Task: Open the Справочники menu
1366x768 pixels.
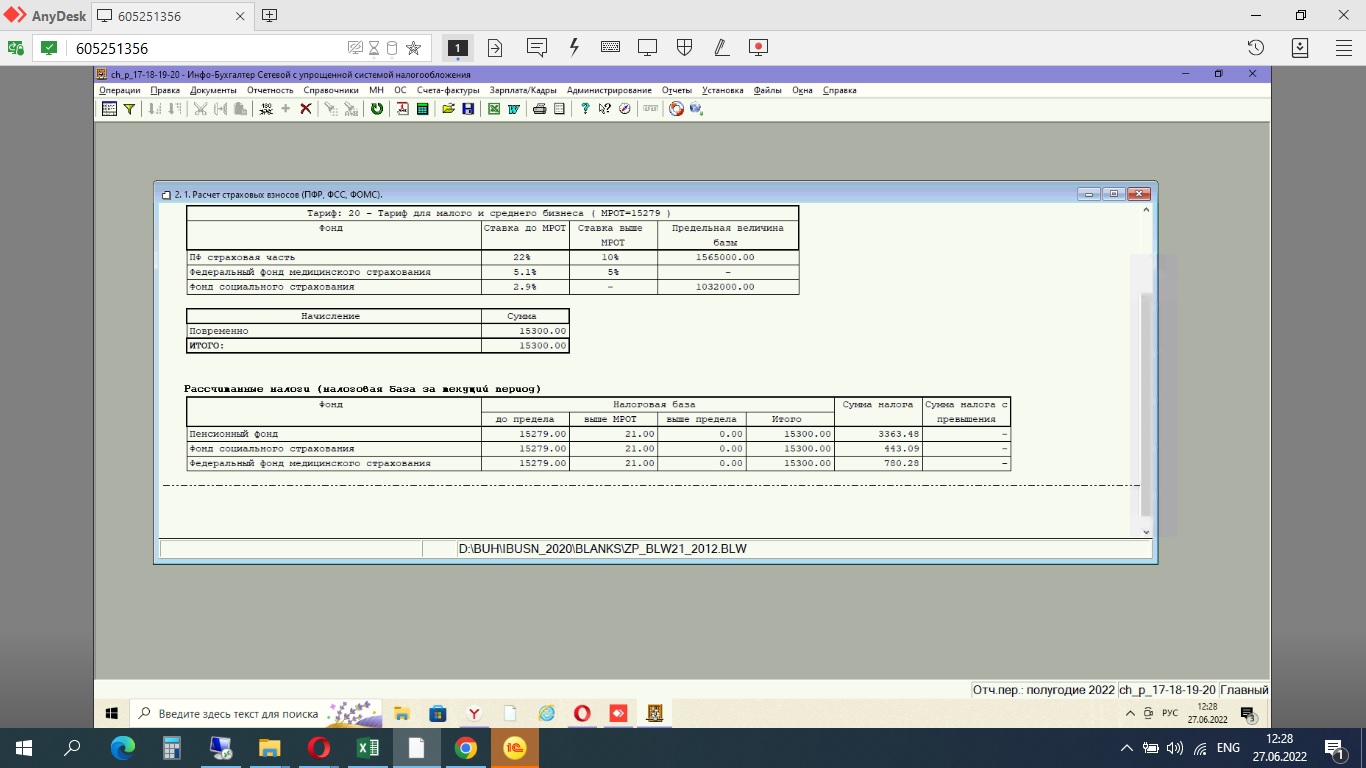Action: (331, 90)
